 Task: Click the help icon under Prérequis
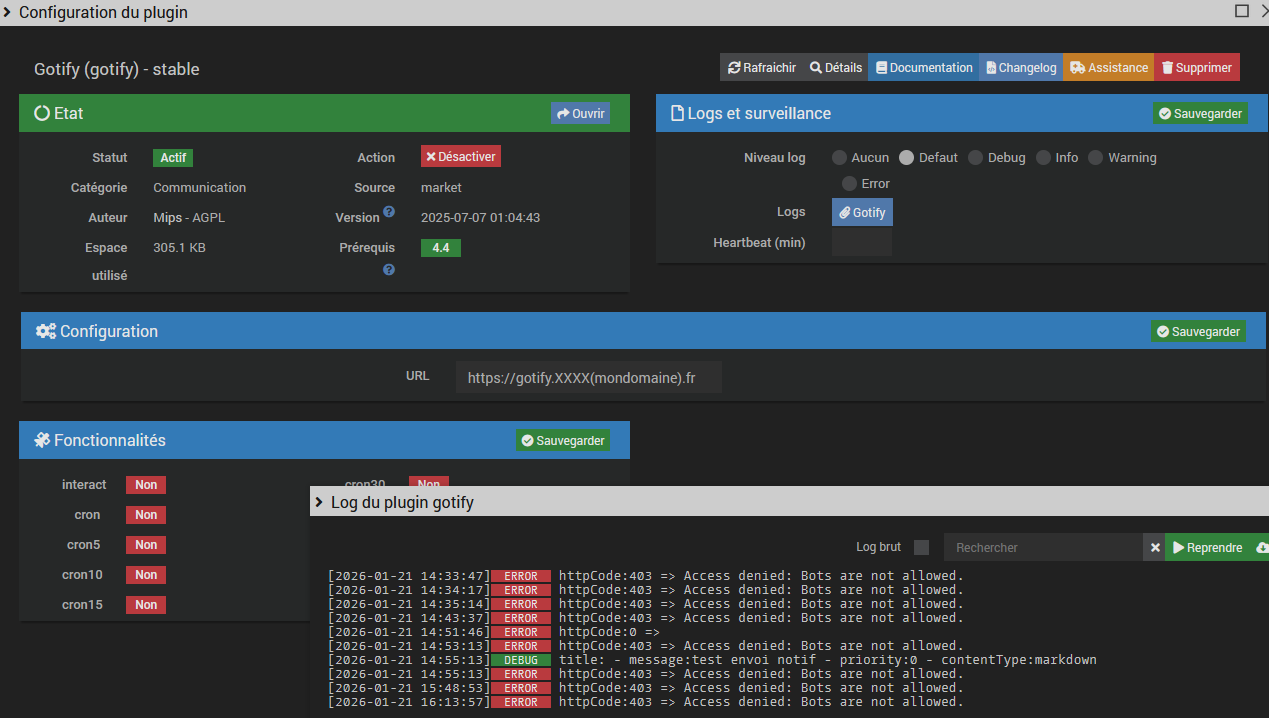[x=389, y=270]
